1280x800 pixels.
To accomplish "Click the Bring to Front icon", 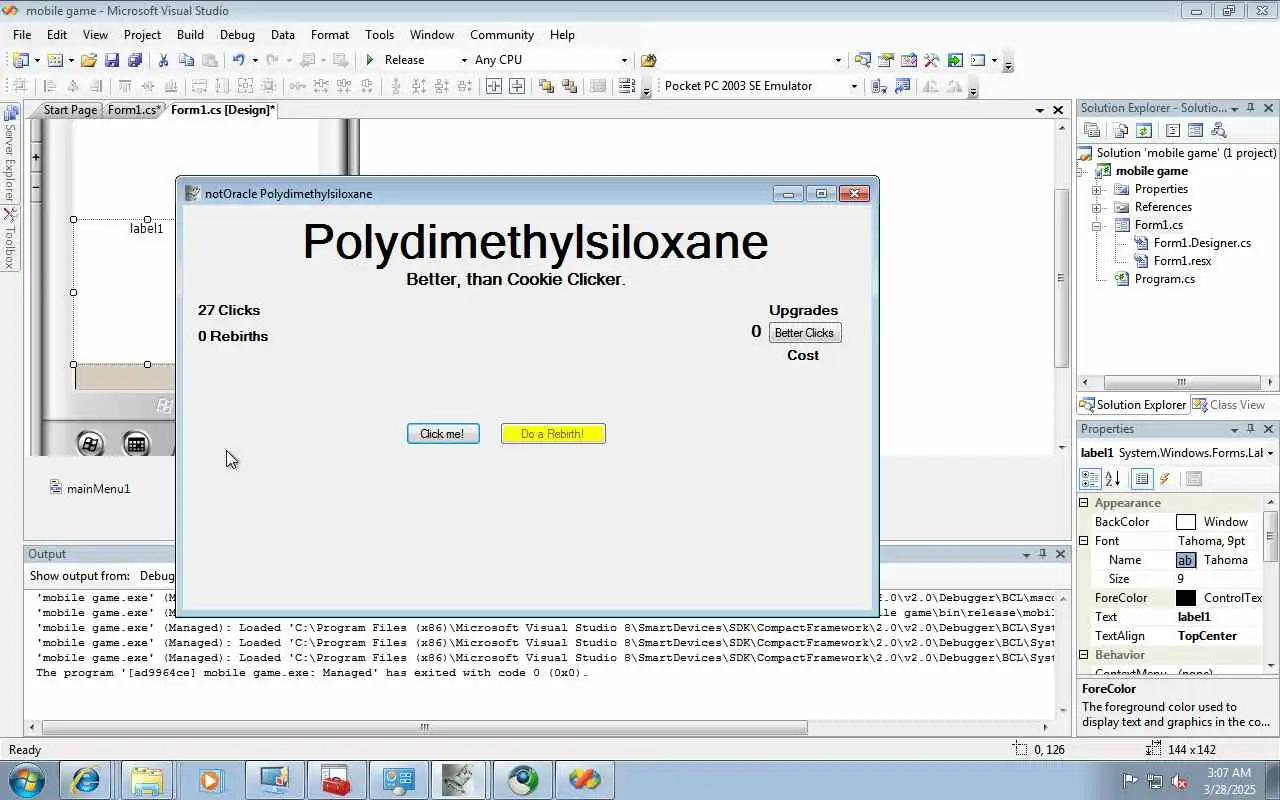I will tap(546, 86).
